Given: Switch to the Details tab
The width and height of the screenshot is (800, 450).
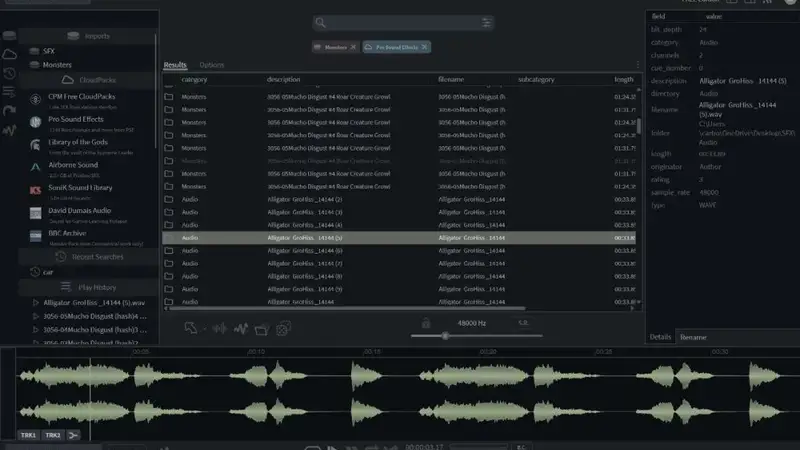Looking at the screenshot, I should coord(660,337).
